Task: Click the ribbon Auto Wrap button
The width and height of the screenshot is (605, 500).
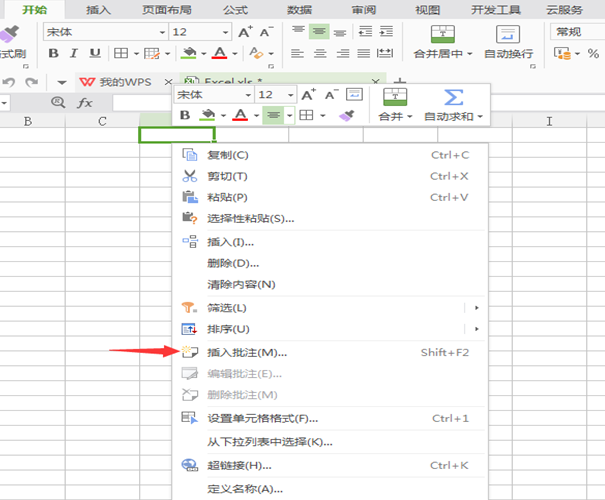Action: point(509,42)
